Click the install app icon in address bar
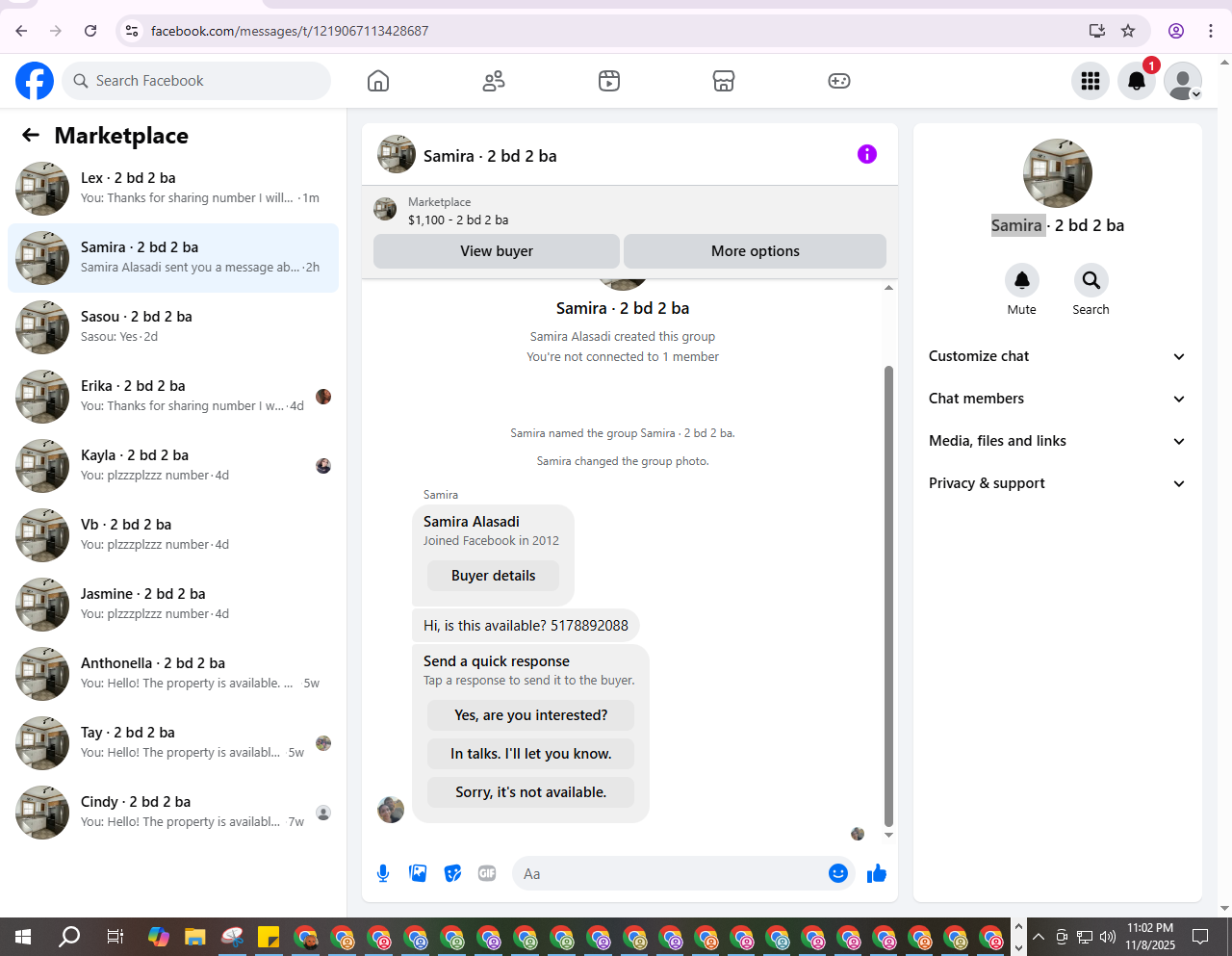The height and width of the screenshot is (956, 1232). [x=1097, y=31]
